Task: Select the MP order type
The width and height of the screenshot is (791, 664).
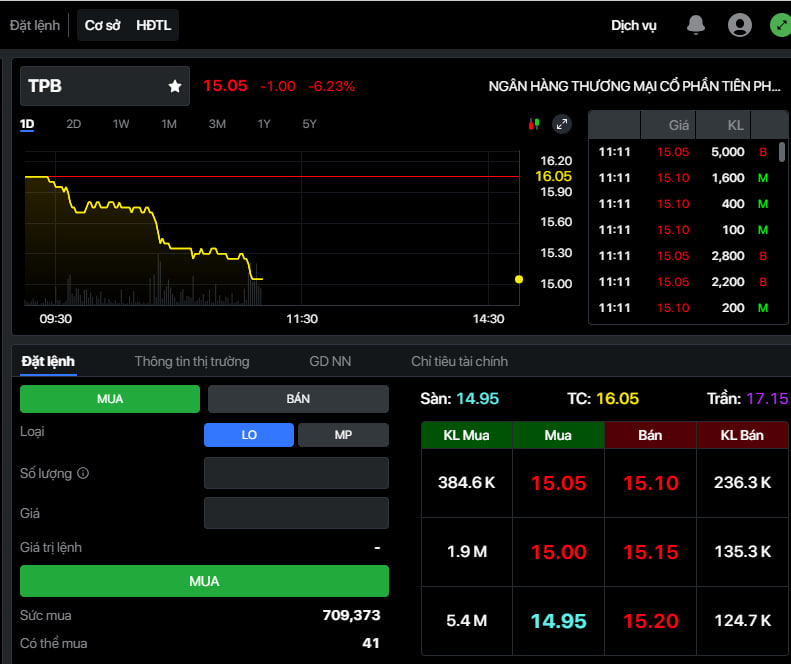Action: 343,435
